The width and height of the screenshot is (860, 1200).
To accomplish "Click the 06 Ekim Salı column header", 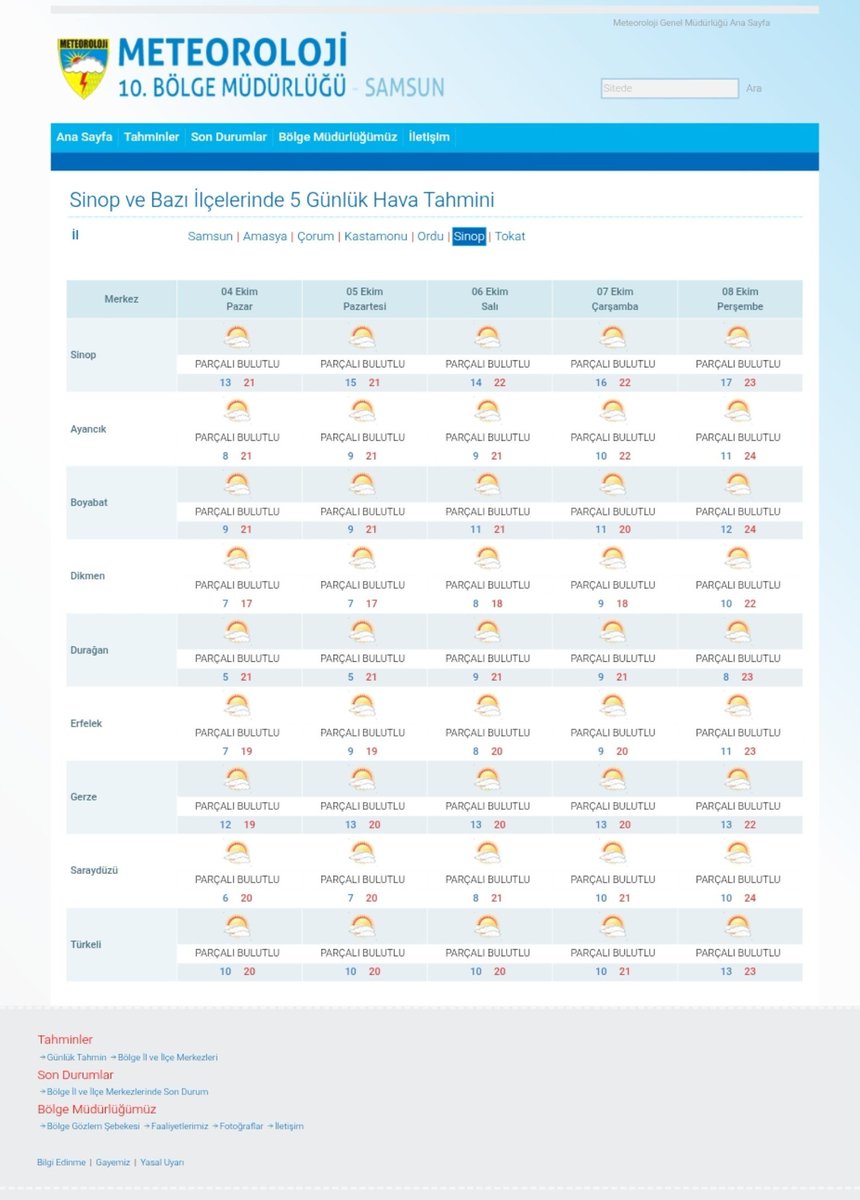I will click(x=490, y=299).
